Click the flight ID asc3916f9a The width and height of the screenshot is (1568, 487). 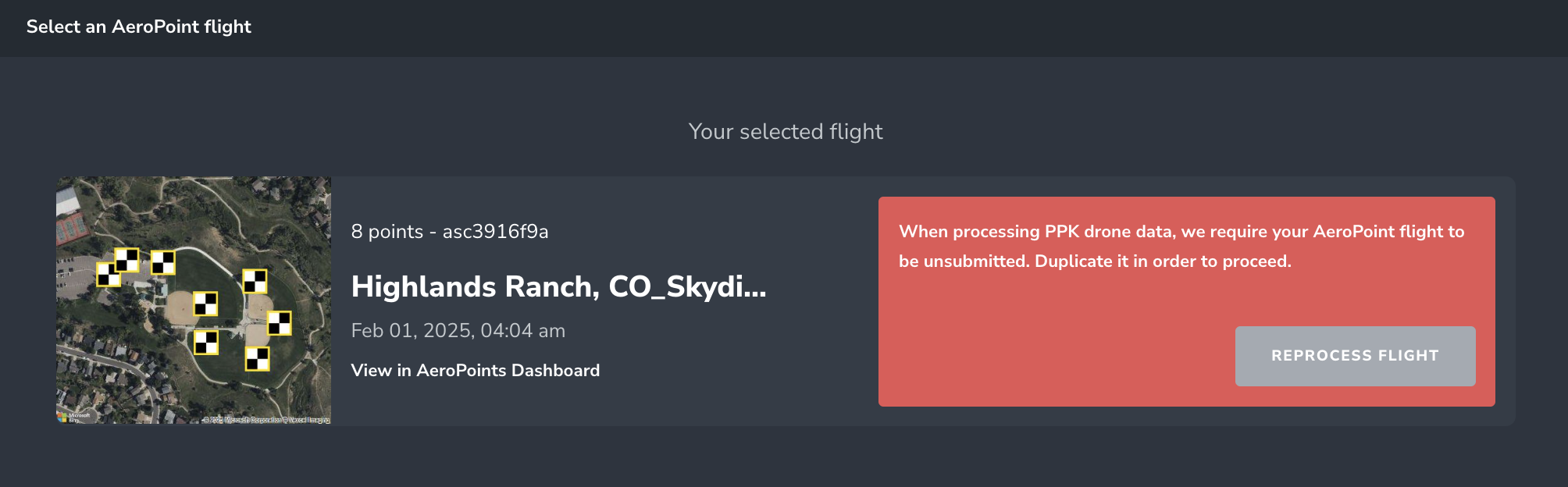click(496, 231)
